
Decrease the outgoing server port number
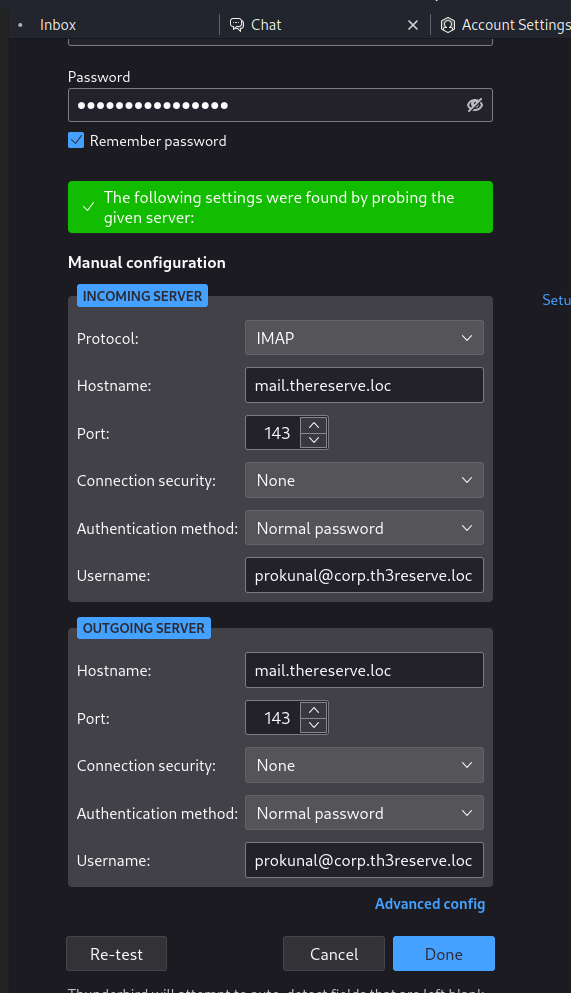click(314, 725)
